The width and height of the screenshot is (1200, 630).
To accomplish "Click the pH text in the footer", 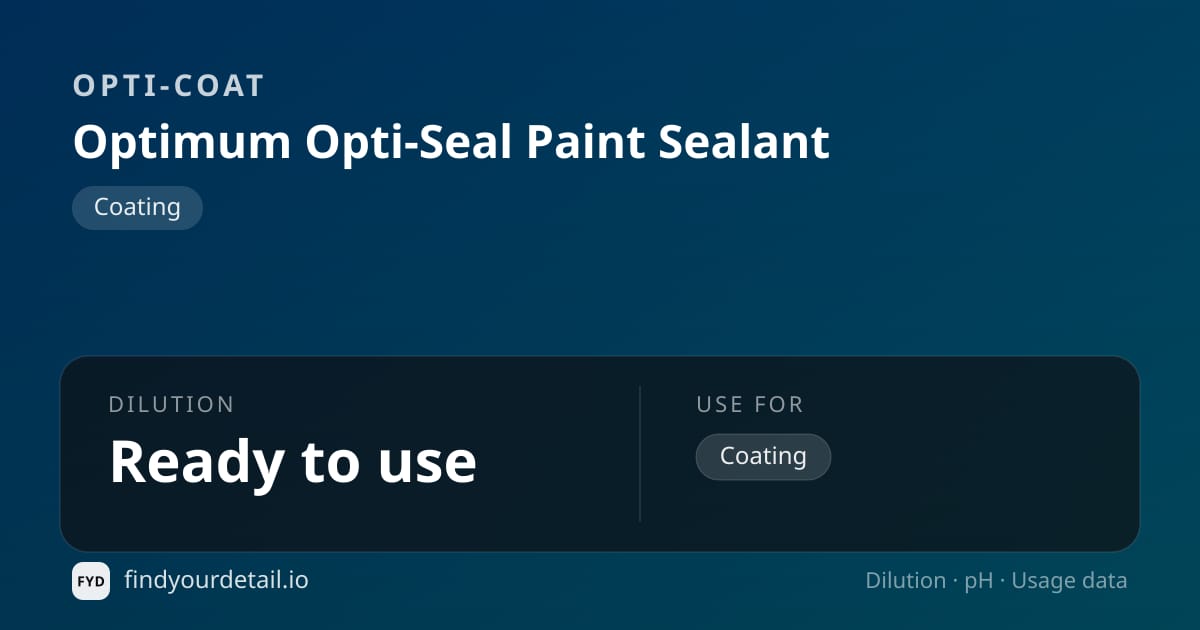I will [x=979, y=582].
